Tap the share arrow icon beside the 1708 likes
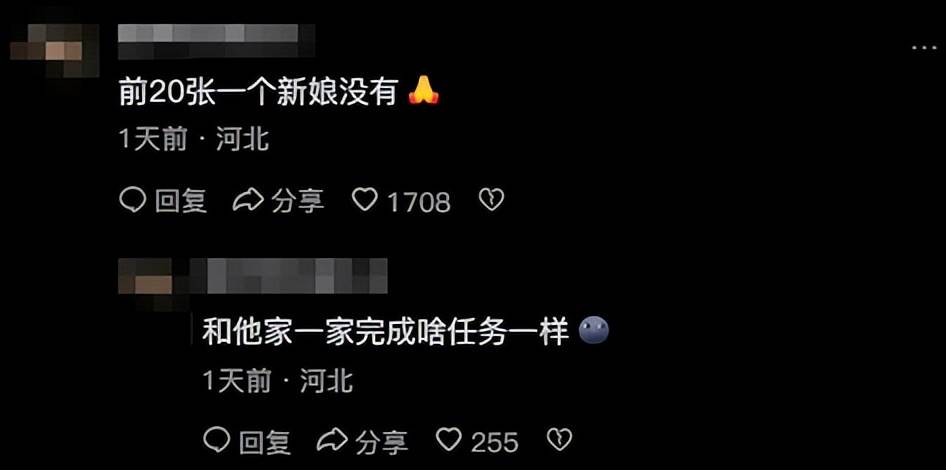 (248, 200)
